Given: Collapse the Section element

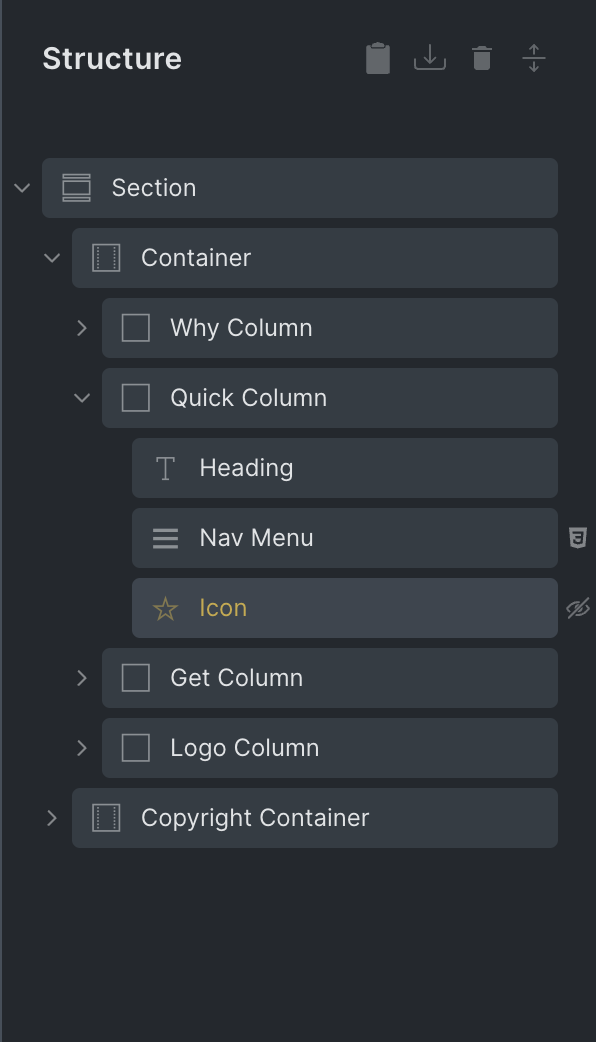Looking at the screenshot, I should (x=23, y=188).
